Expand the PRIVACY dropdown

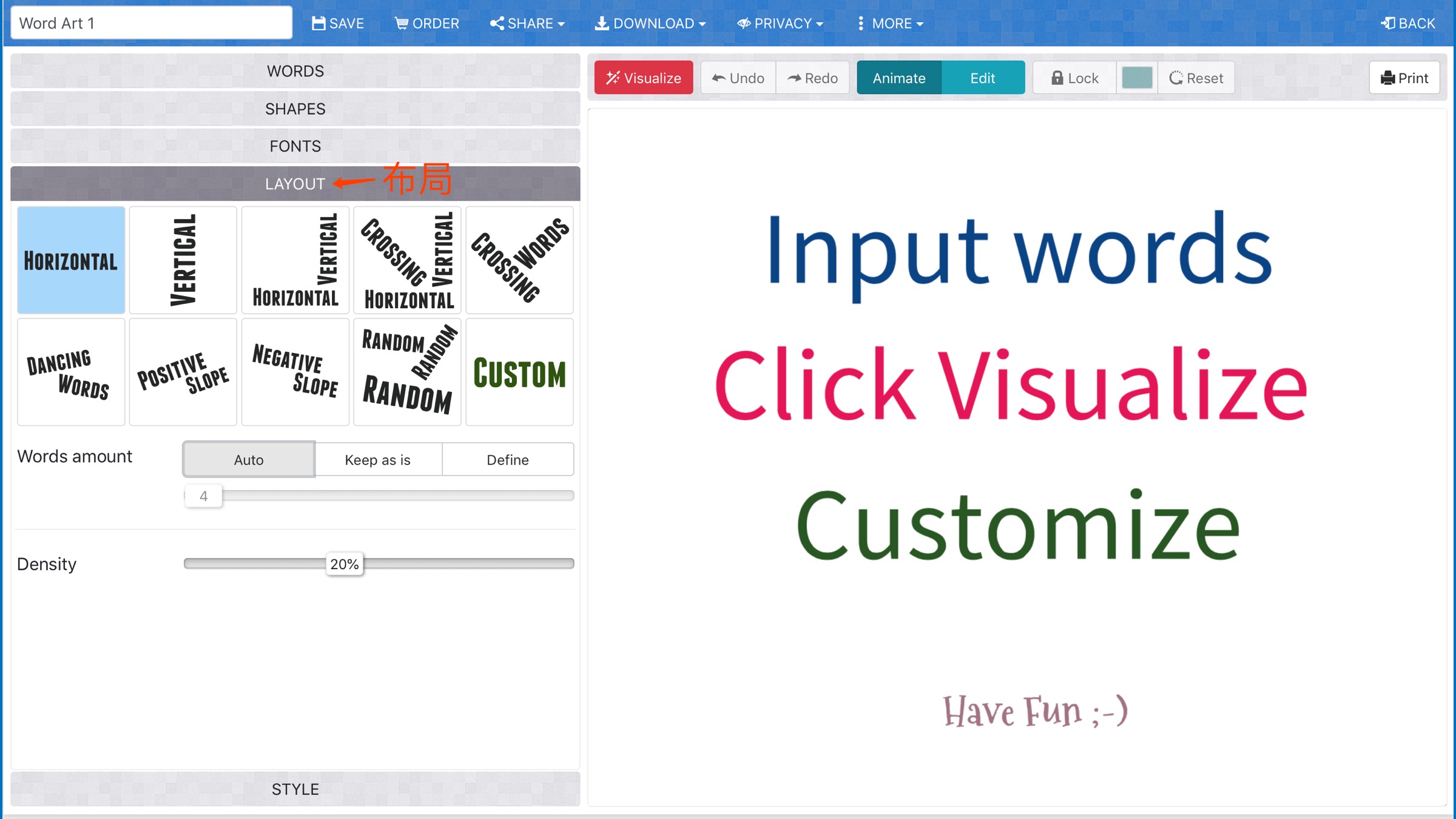(780, 23)
